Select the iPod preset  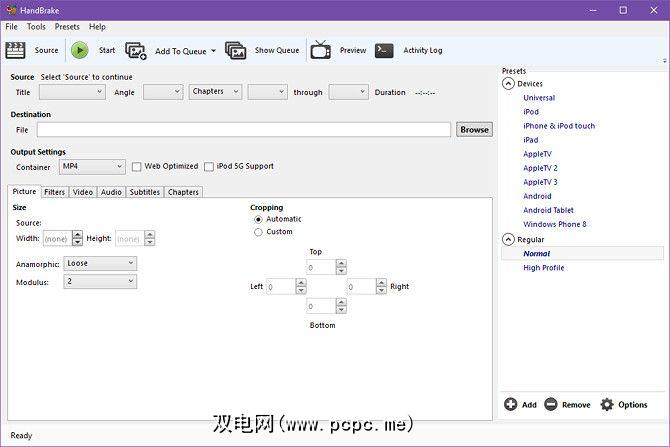531,112
